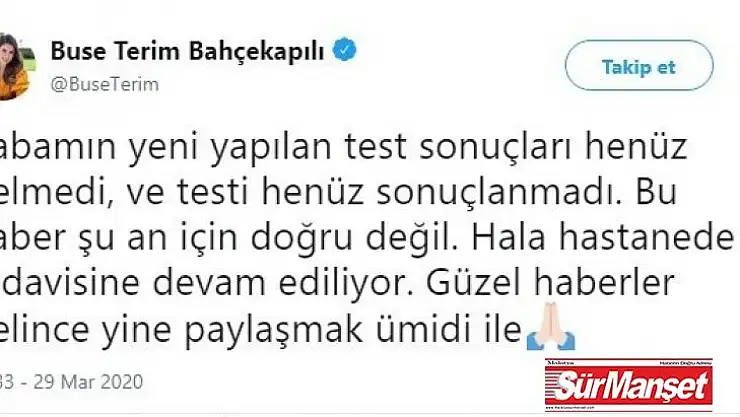740x417 pixels.
Task: Follow the account with Takip et
Action: click(639, 67)
